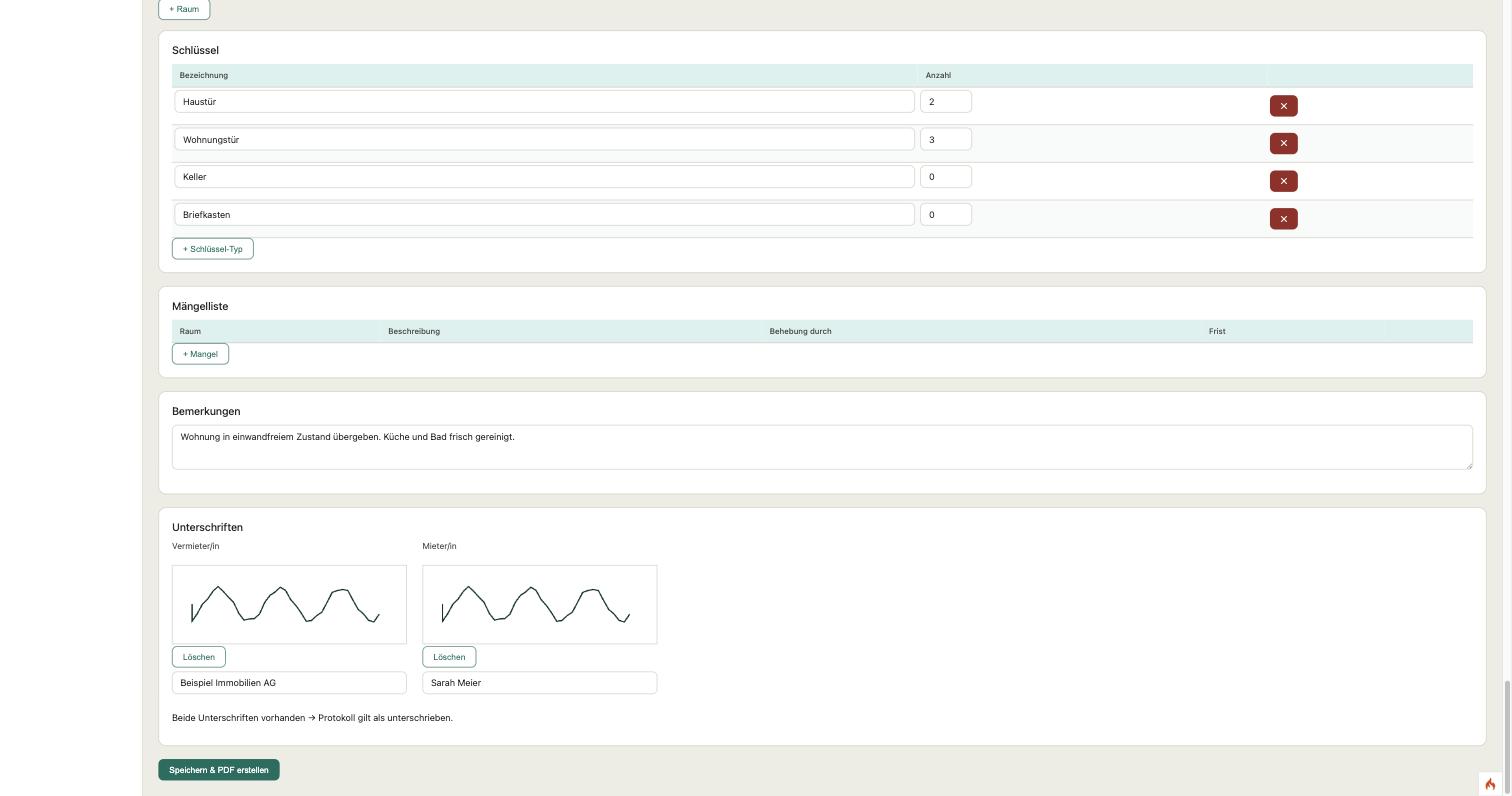The image size is (1512, 796).
Task: Click the Schlüssel section heading
Action: click(195, 50)
